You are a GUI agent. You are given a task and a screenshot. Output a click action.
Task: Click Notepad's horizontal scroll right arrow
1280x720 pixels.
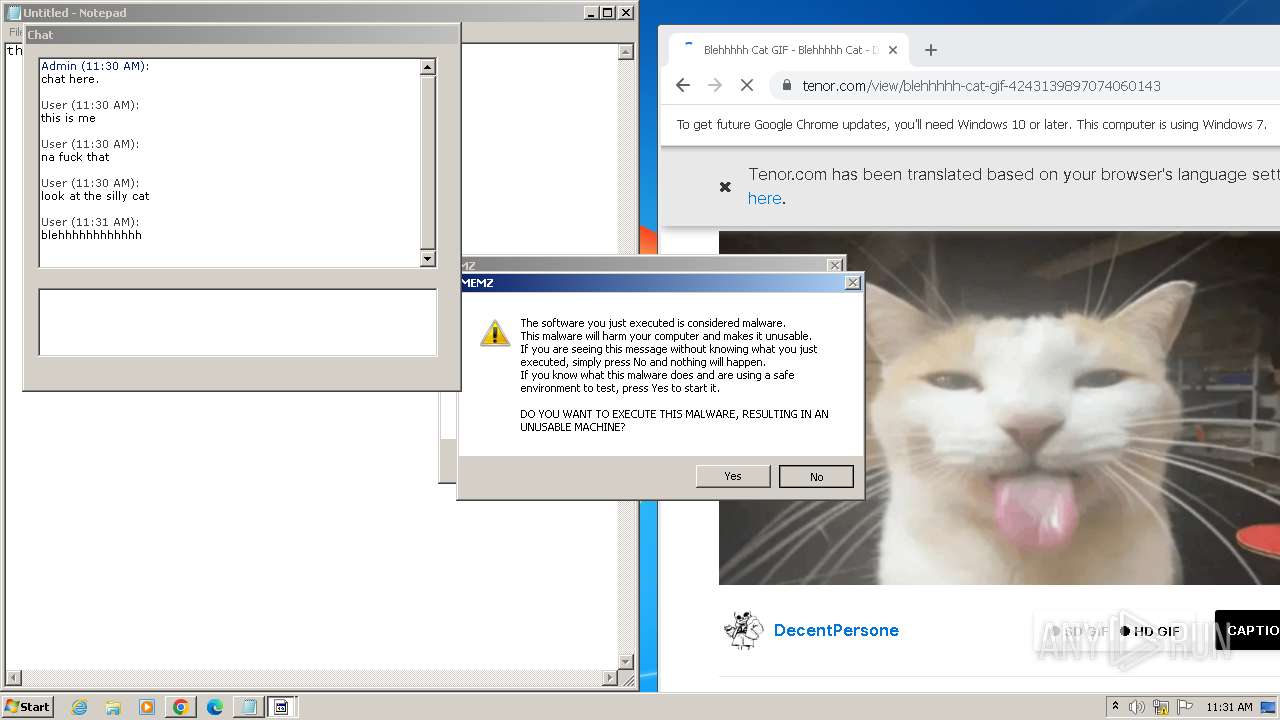pos(610,678)
